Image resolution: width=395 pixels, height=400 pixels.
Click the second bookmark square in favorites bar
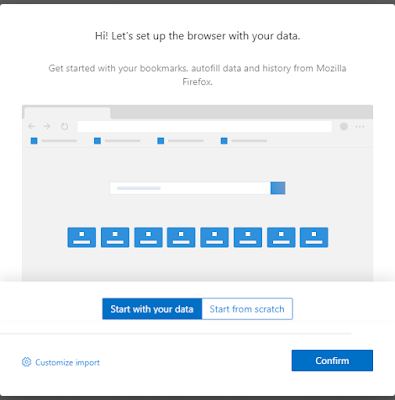(x=97, y=141)
